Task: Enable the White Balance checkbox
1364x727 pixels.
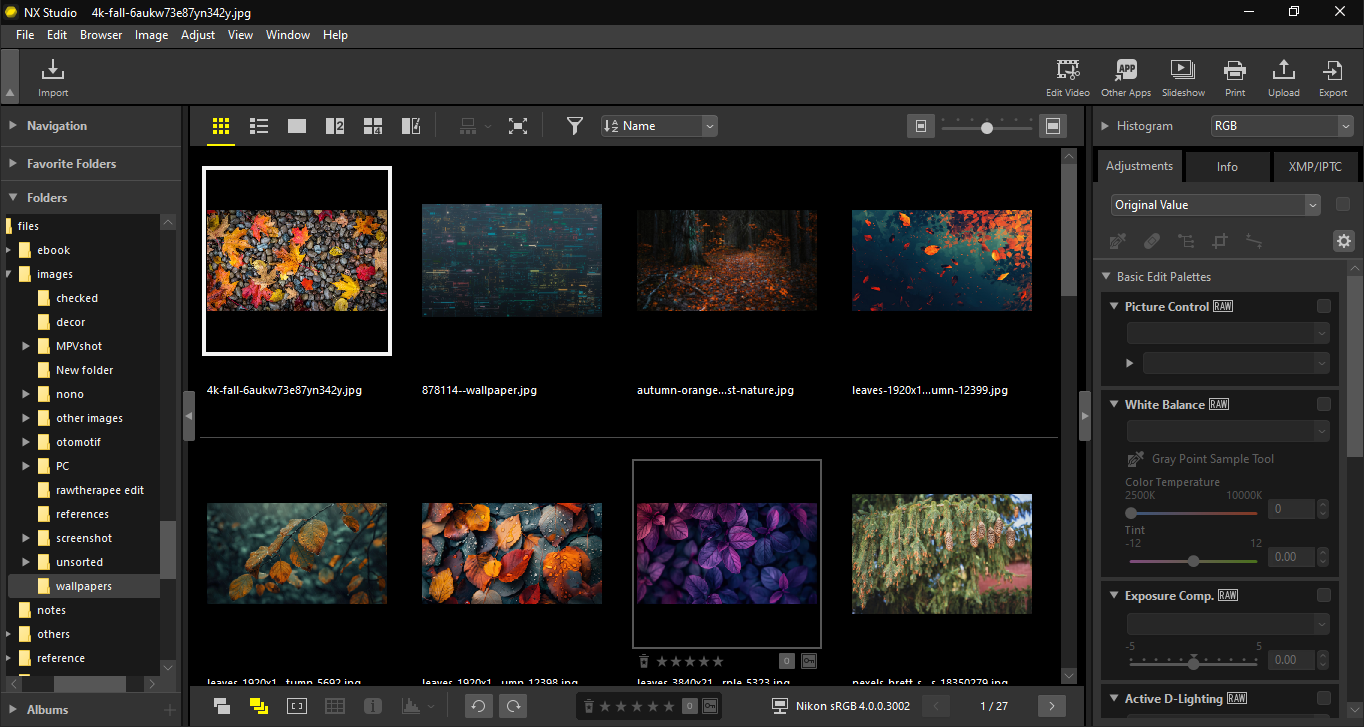Action: pyautogui.click(x=1324, y=404)
